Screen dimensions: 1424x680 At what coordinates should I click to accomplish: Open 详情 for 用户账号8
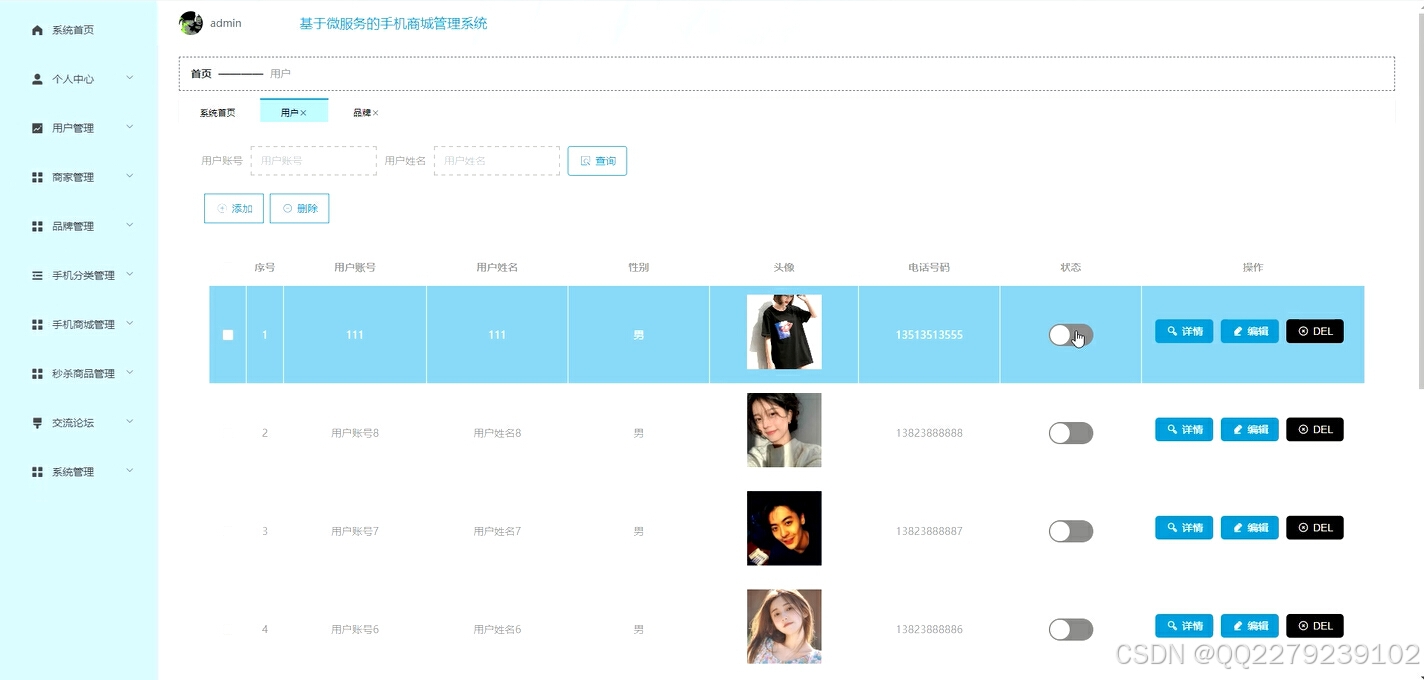1184,429
